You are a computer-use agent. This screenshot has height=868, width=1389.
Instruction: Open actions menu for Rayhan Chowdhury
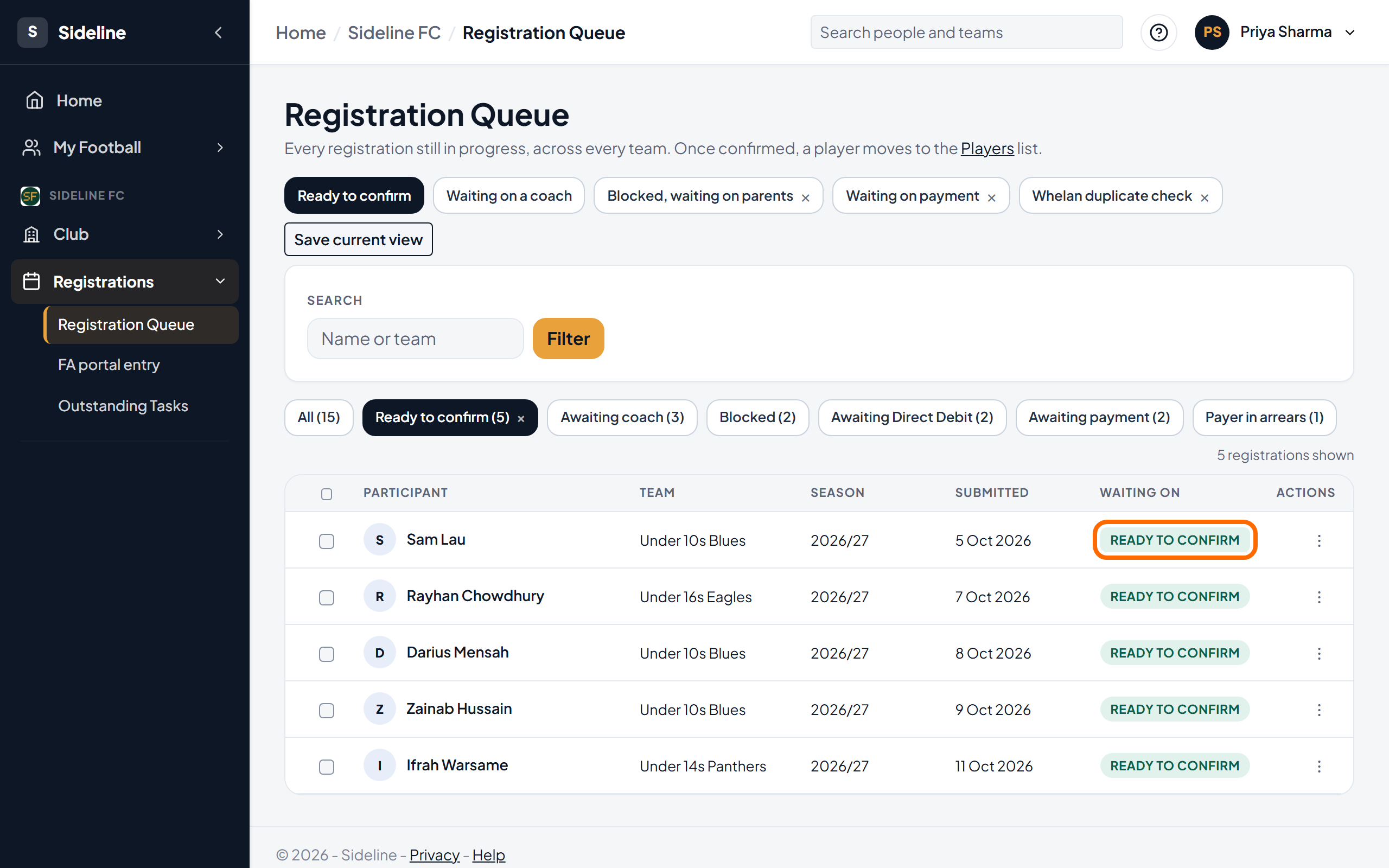tap(1319, 597)
